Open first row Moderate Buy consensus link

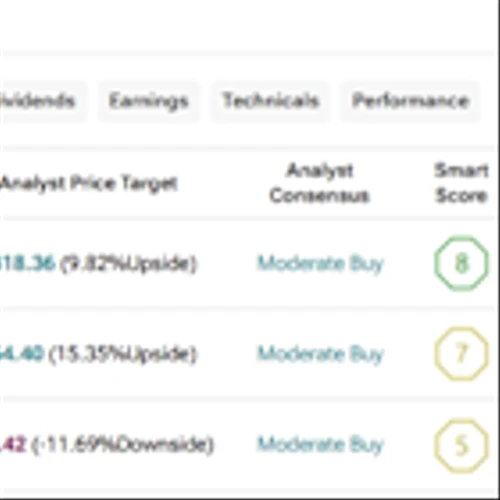click(x=321, y=264)
